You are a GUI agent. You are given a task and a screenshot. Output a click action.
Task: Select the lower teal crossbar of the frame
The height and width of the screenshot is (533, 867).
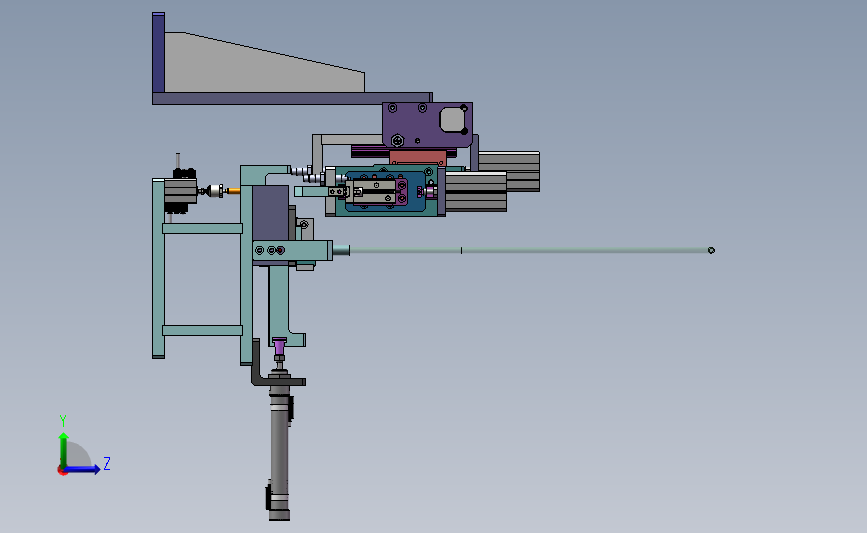pyautogui.click(x=202, y=331)
